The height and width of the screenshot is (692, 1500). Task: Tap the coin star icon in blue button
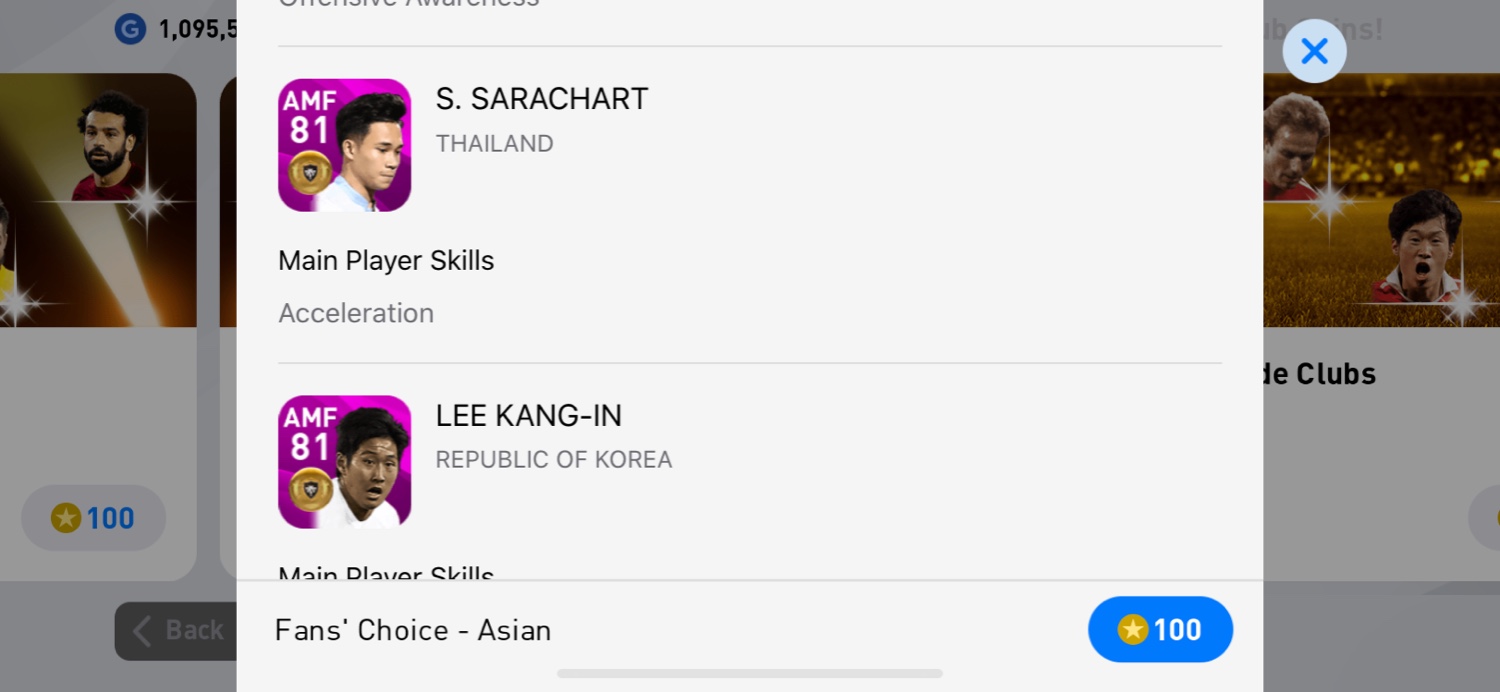tap(1132, 629)
